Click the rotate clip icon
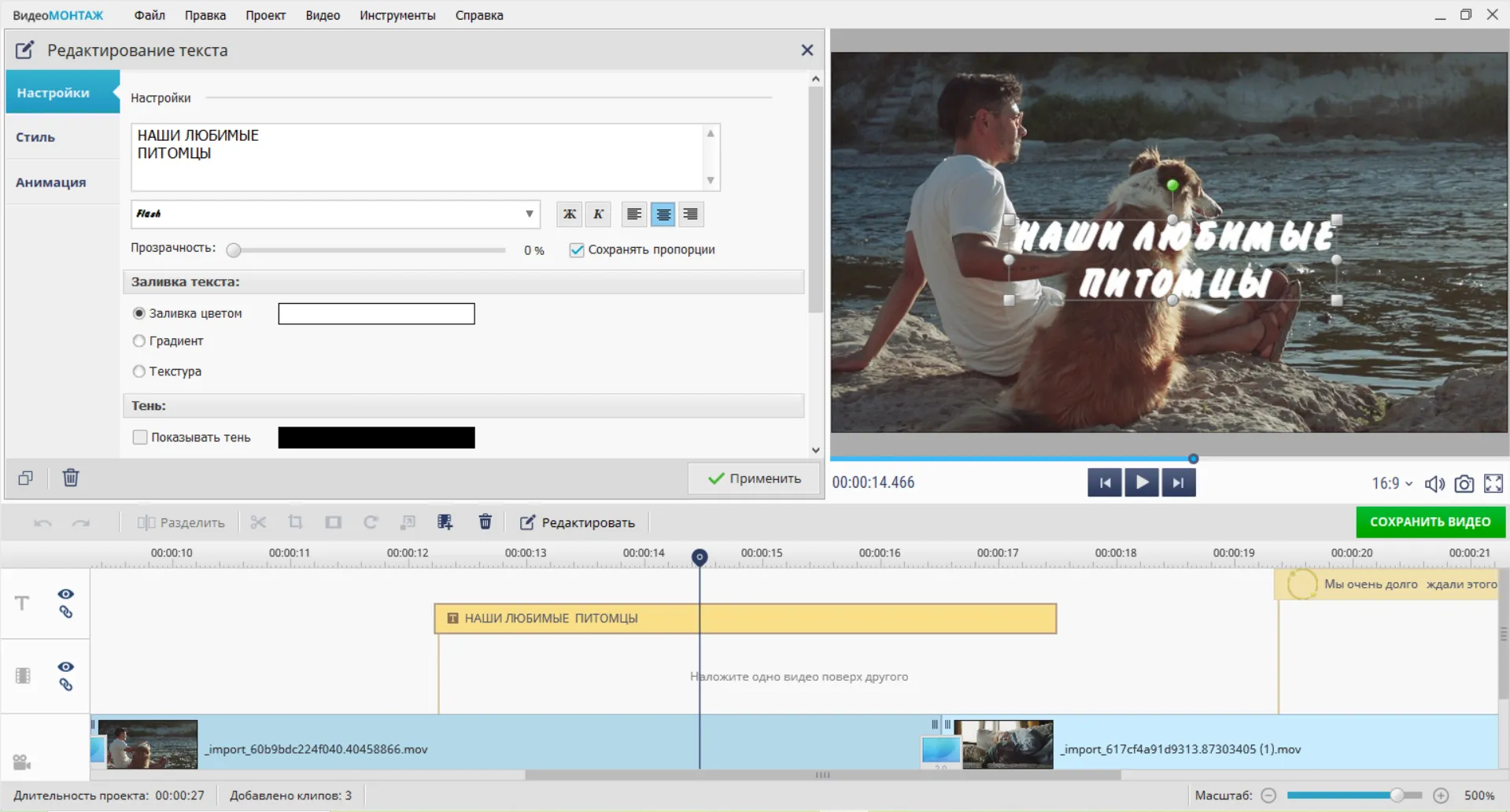The image size is (1510, 812). point(371,522)
